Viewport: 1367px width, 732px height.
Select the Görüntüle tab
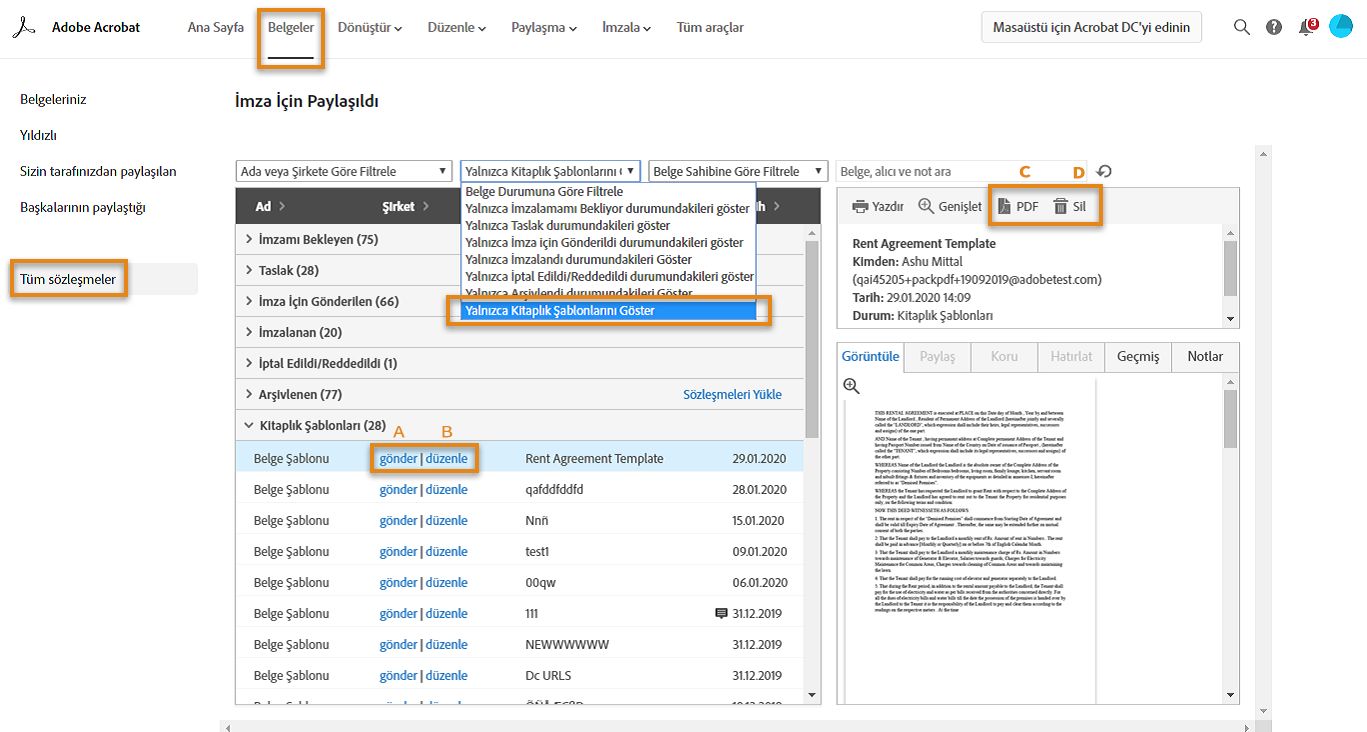(x=870, y=357)
